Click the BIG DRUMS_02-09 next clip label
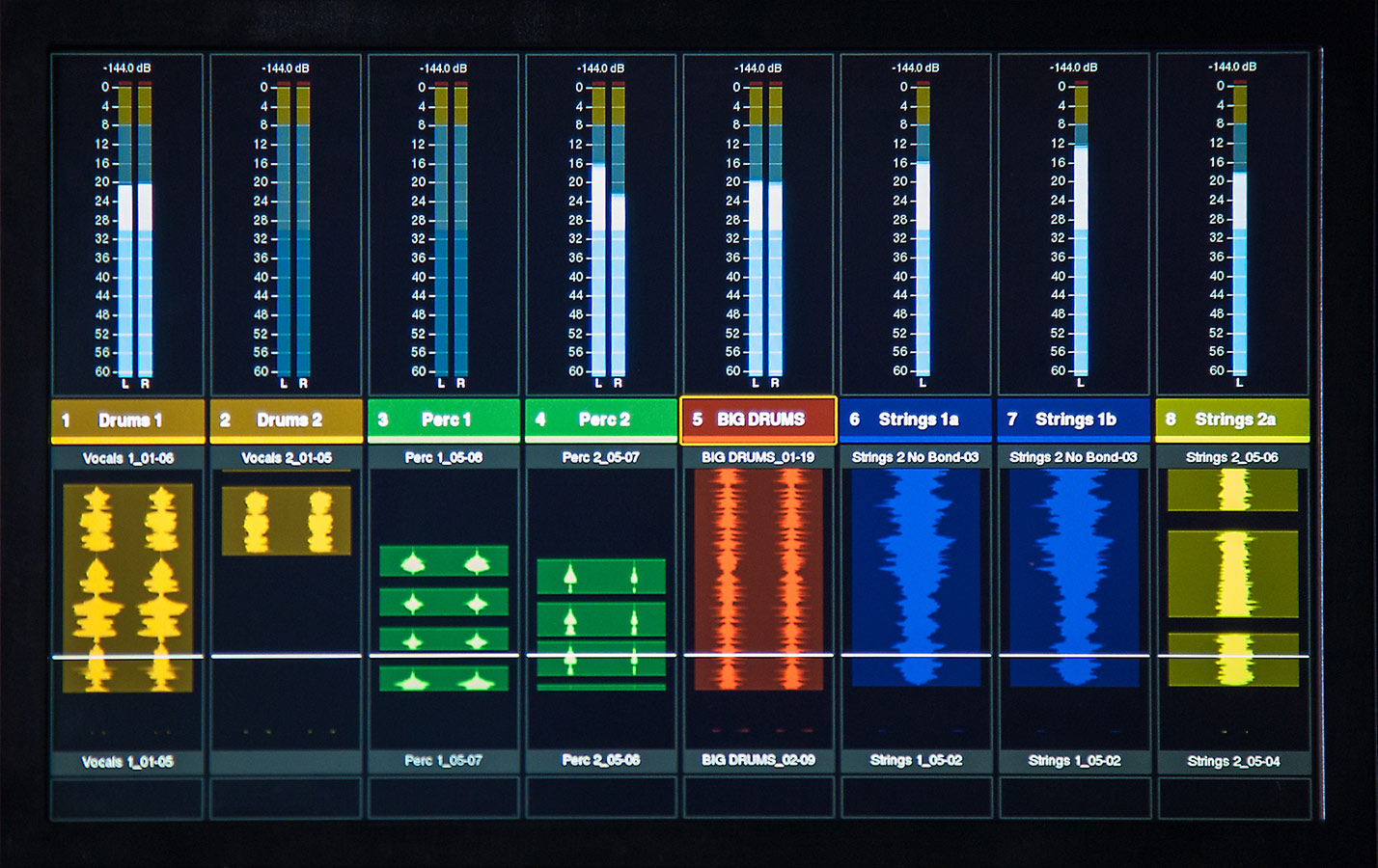1378x868 pixels. (758, 760)
